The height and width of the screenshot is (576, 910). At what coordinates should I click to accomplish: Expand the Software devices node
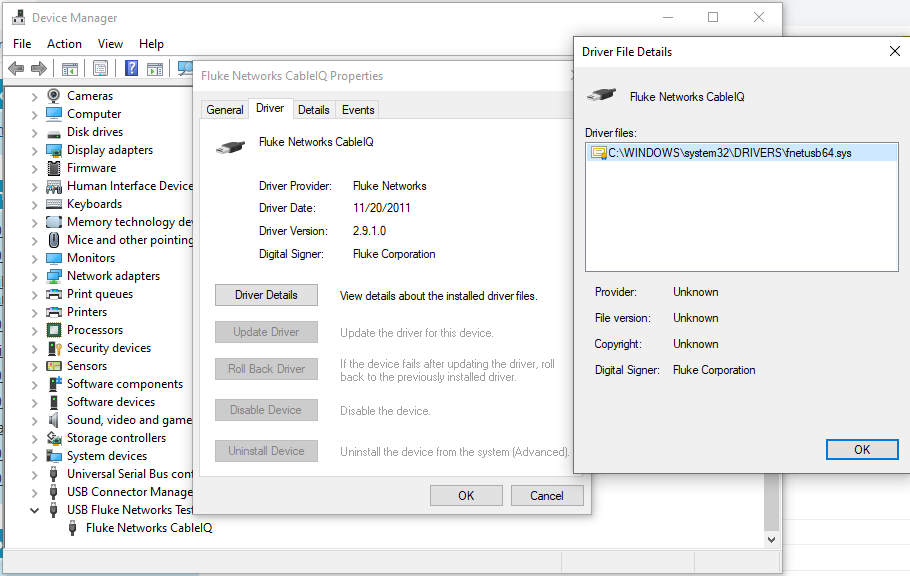click(34, 402)
